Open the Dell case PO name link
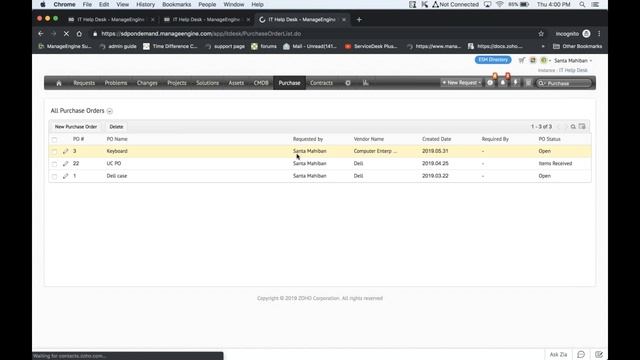 [x=117, y=176]
